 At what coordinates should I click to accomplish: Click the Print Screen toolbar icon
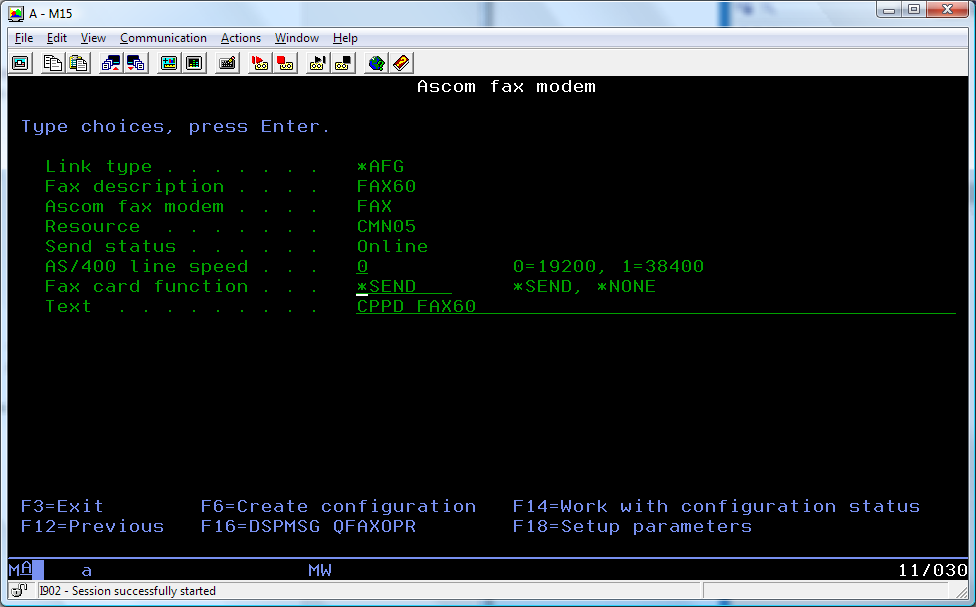click(x=21, y=63)
